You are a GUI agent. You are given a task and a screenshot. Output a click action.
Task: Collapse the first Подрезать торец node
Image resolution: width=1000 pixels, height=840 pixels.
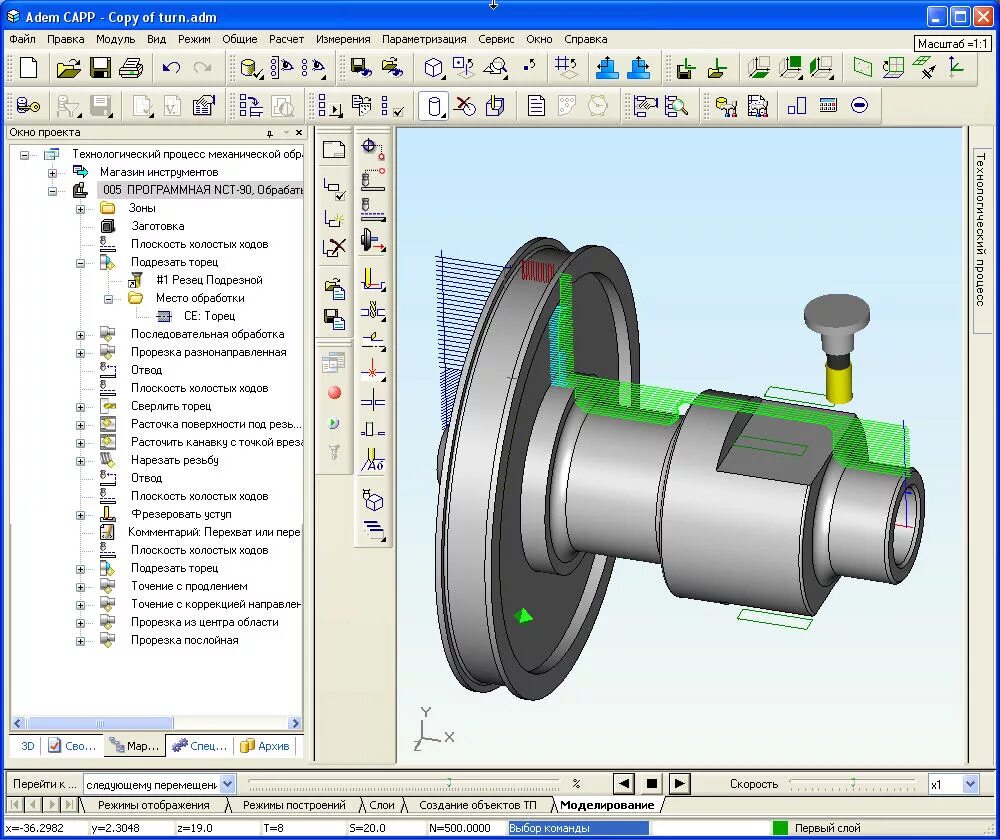tap(80, 263)
